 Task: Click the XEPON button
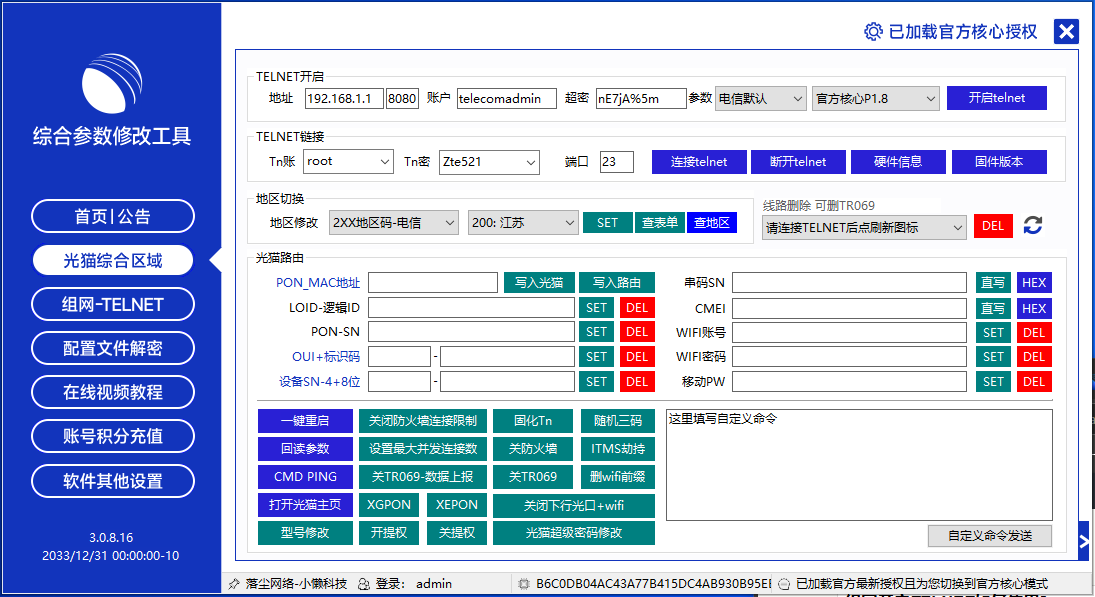tap(457, 505)
